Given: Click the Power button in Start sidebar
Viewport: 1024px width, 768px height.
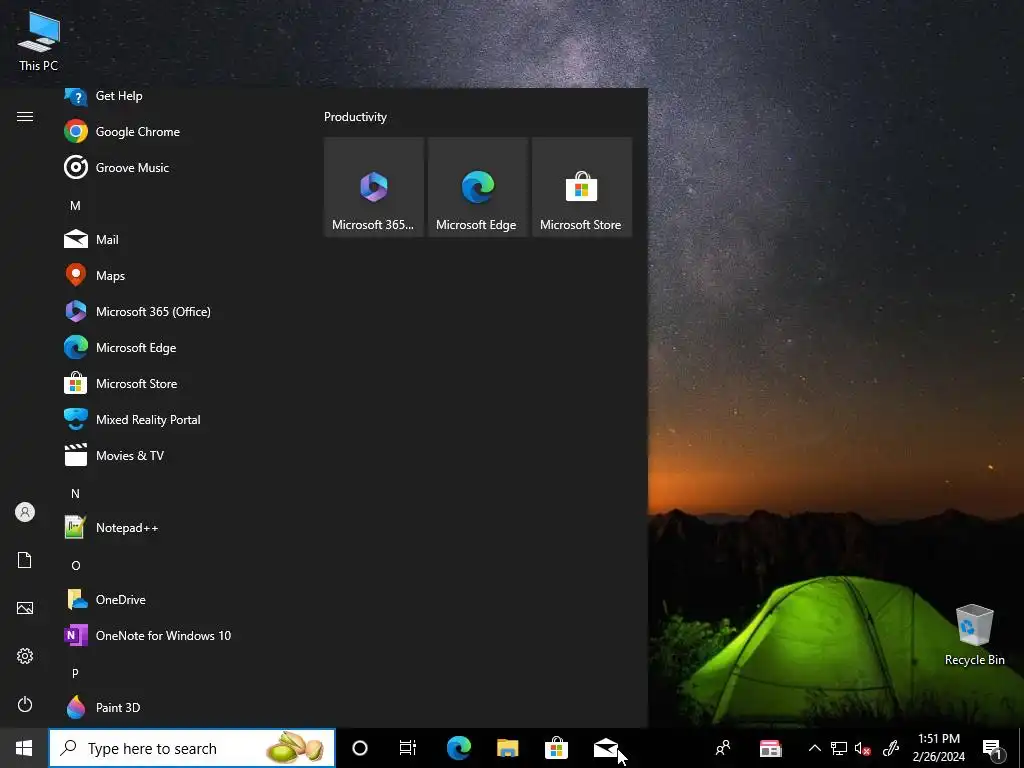Looking at the screenshot, I should tap(25, 704).
